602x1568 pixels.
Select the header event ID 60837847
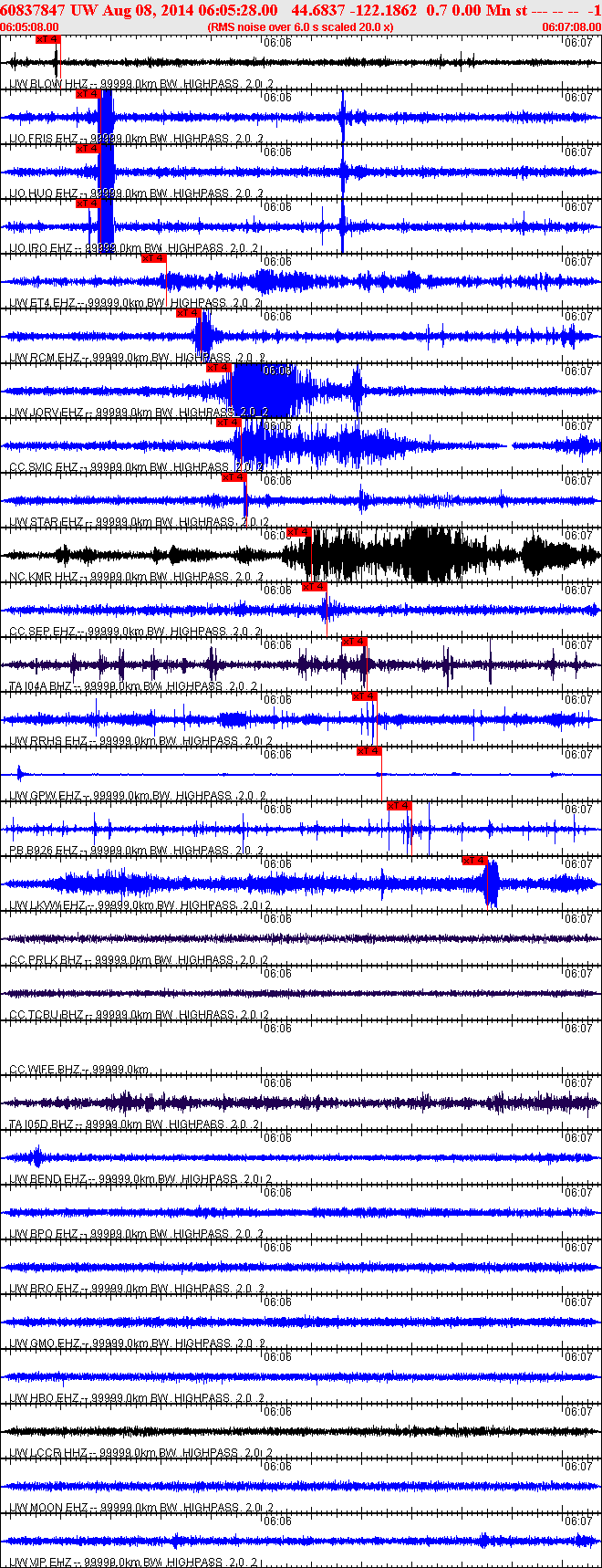tap(33, 10)
